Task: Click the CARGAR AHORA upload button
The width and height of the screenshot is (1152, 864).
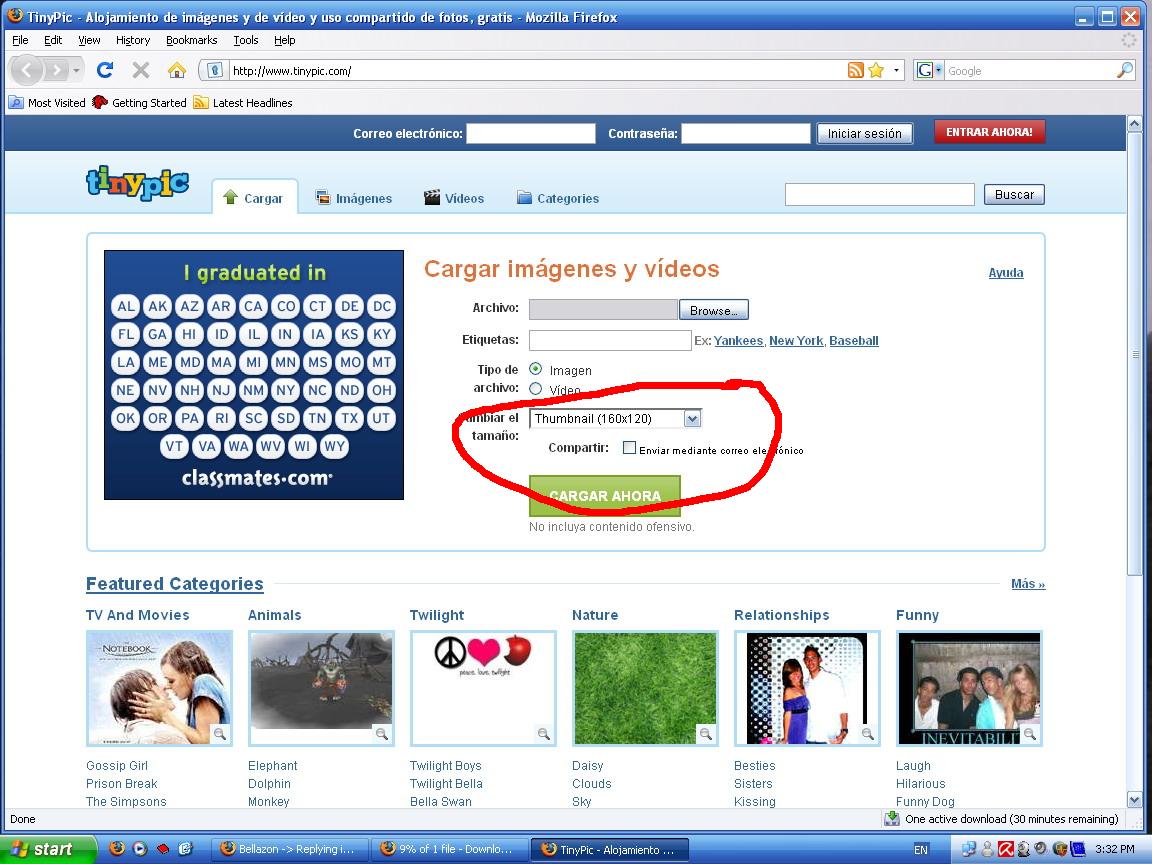Action: pyautogui.click(x=605, y=496)
